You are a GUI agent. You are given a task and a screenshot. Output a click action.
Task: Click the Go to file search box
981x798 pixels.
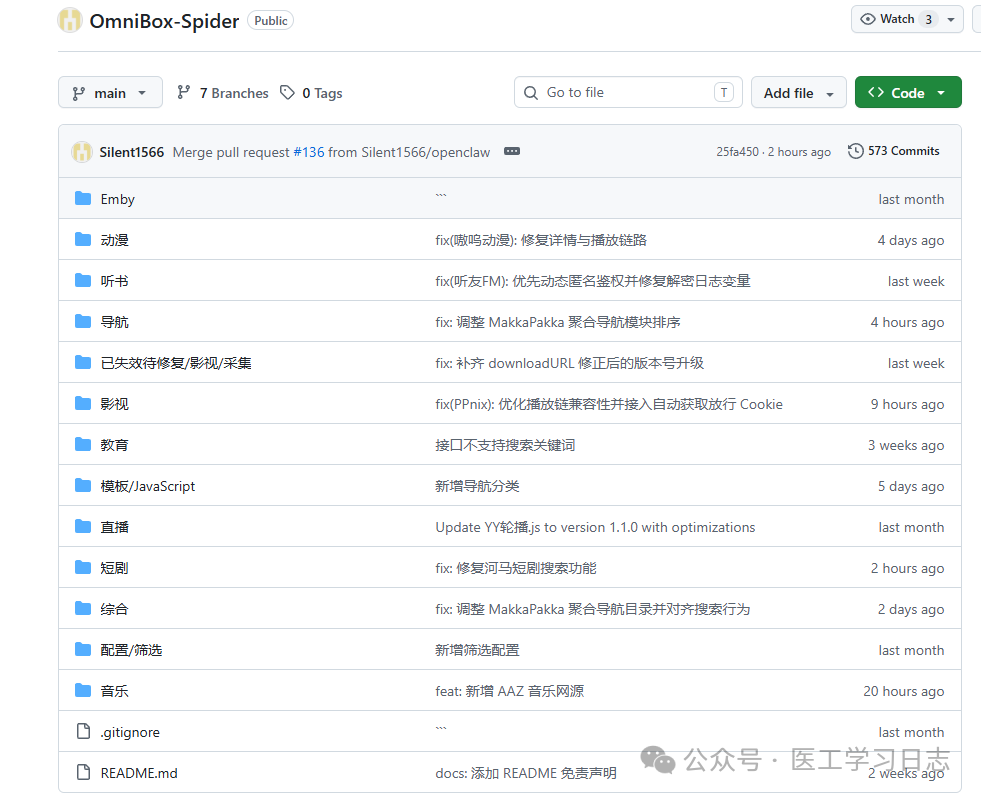[628, 91]
